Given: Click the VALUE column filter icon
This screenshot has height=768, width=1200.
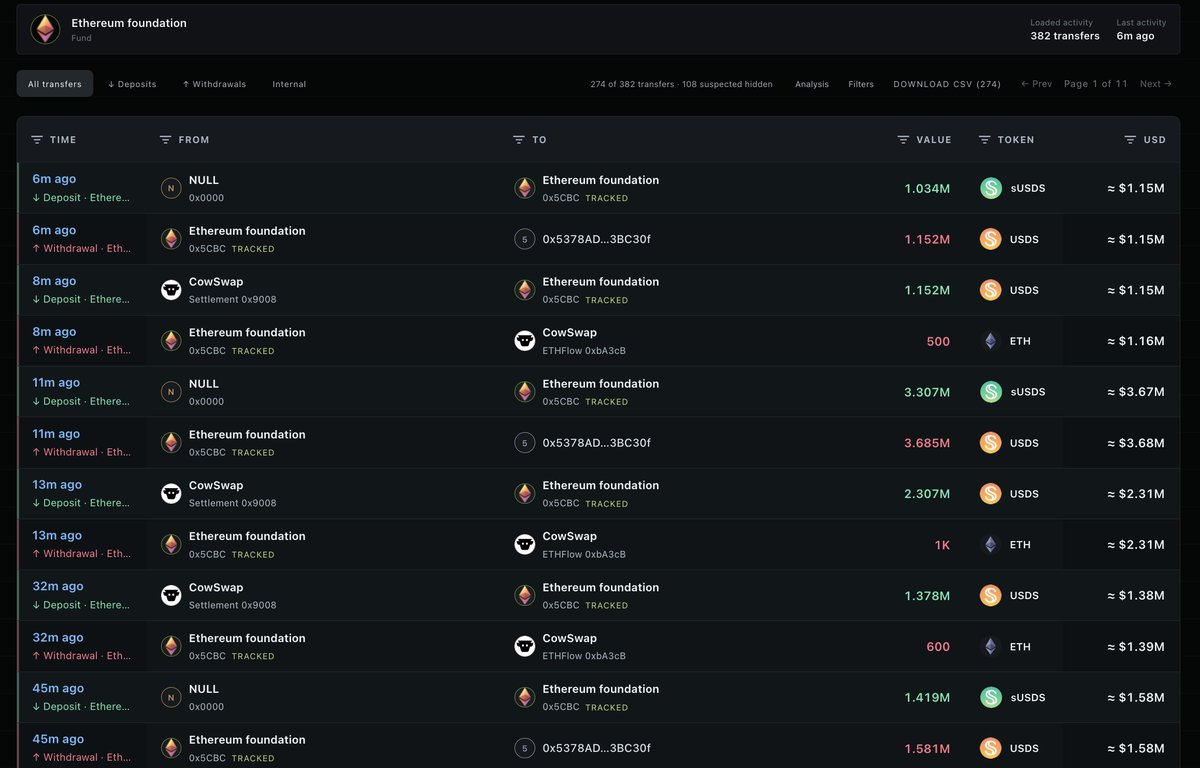Looking at the screenshot, I should [903, 140].
